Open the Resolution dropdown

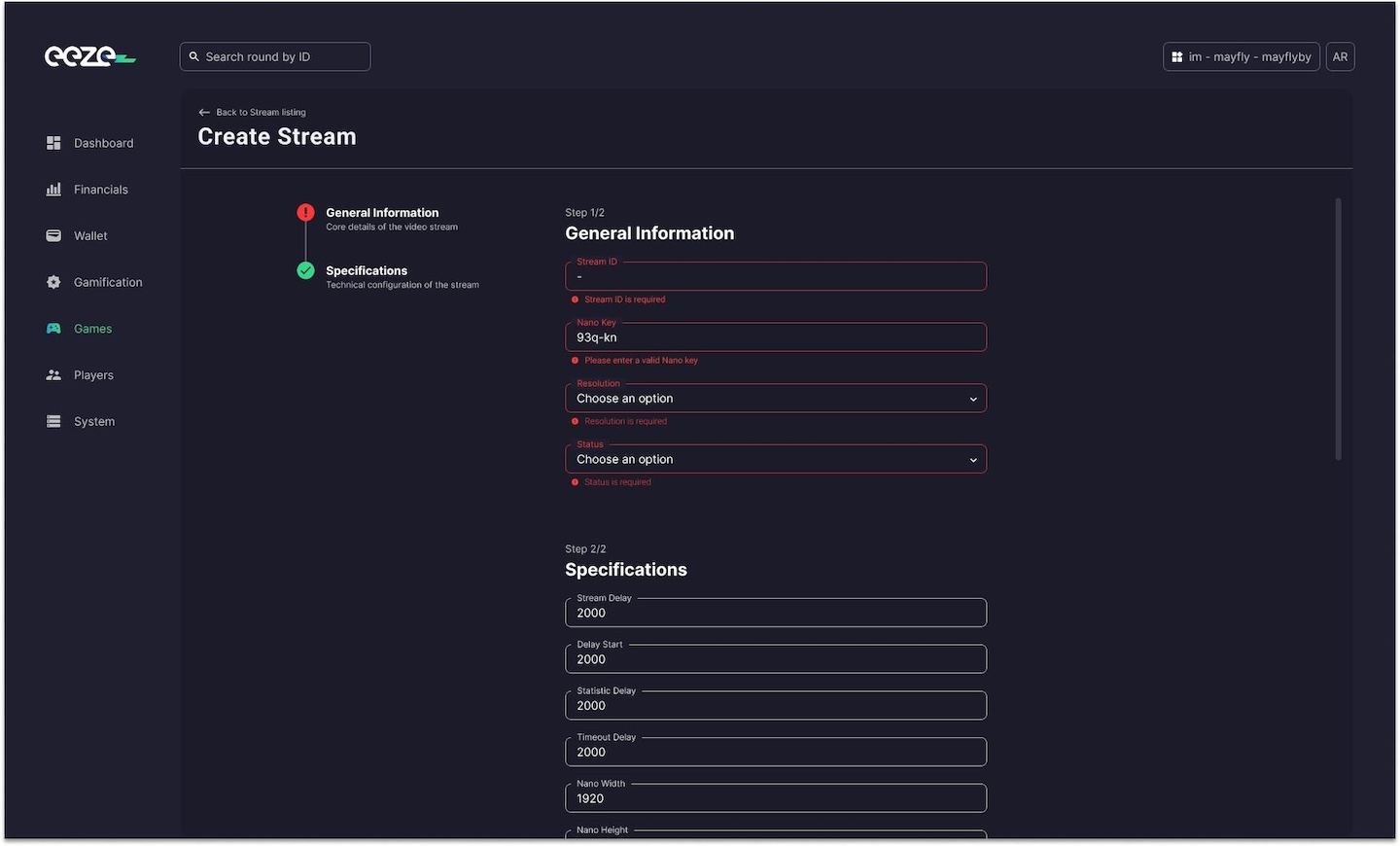coord(775,399)
